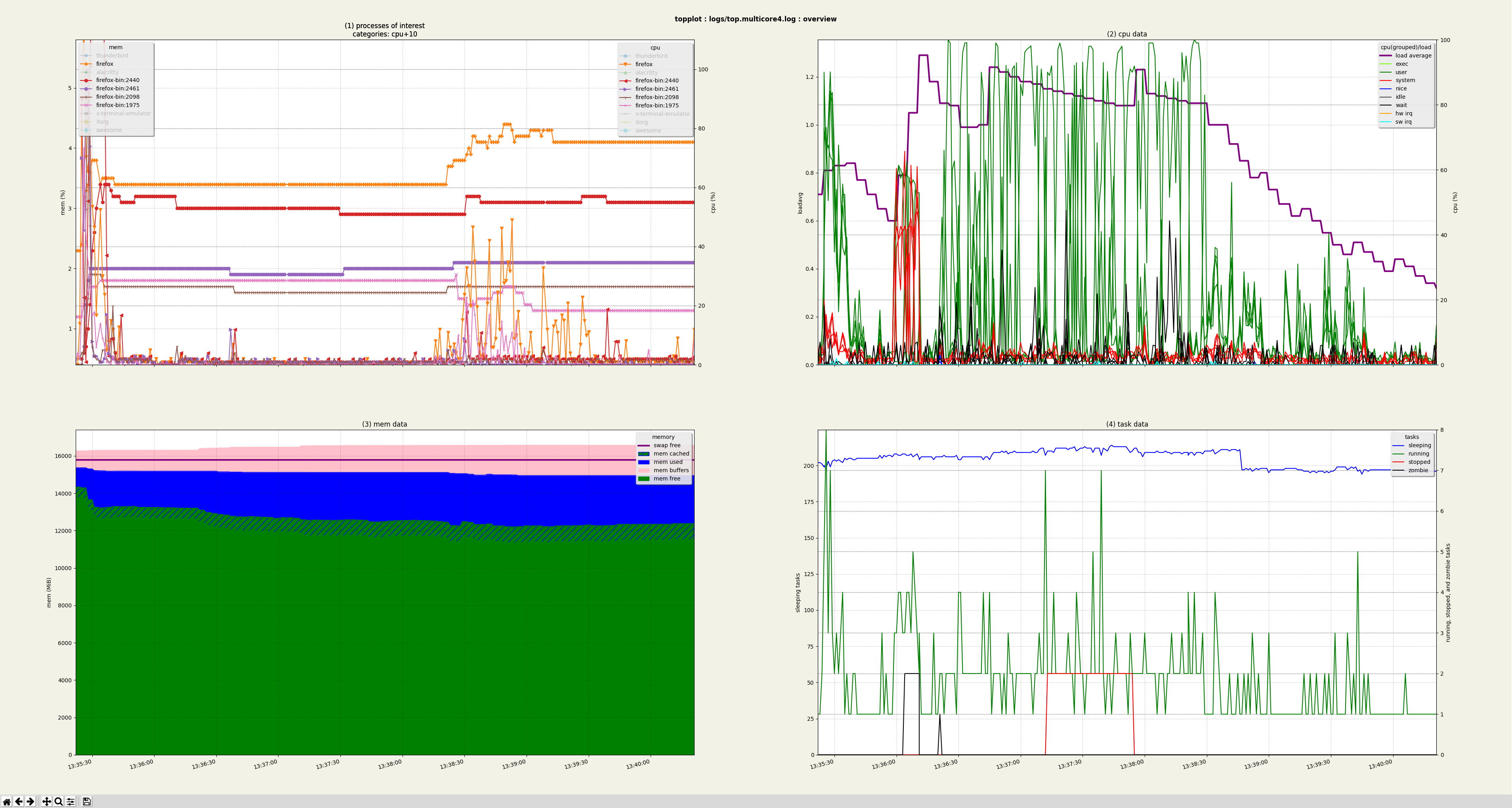
Task: Activate the Pan axes tool
Action: (x=46, y=802)
